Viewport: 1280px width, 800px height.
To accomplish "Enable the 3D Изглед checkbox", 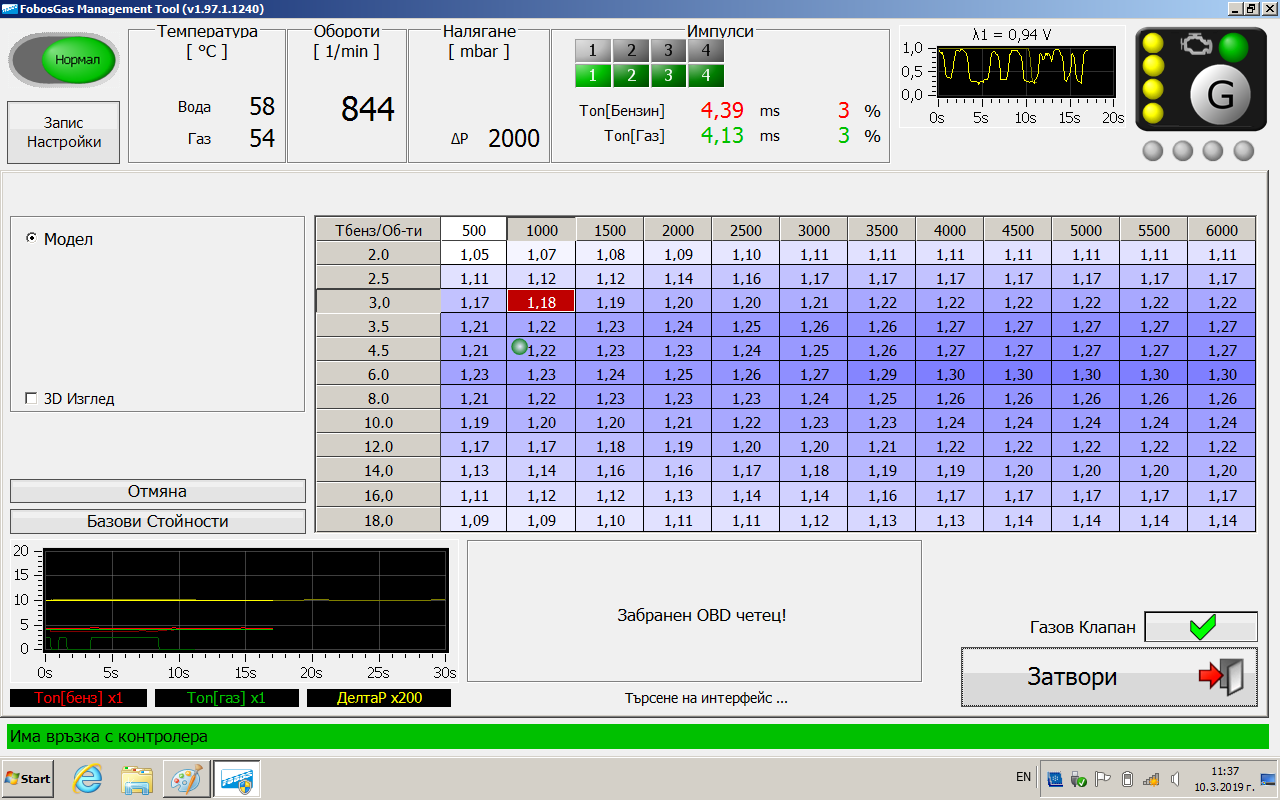I will click(x=31, y=399).
